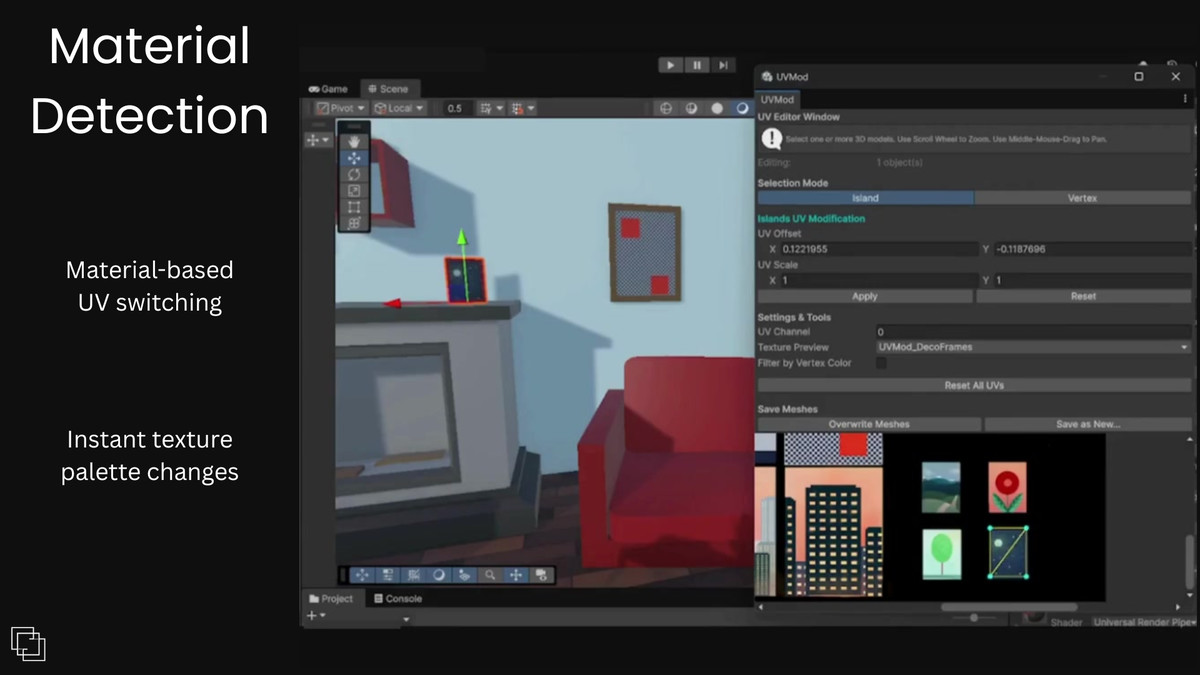1200x675 pixels.
Task: Select the Scale tool
Action: [x=353, y=190]
